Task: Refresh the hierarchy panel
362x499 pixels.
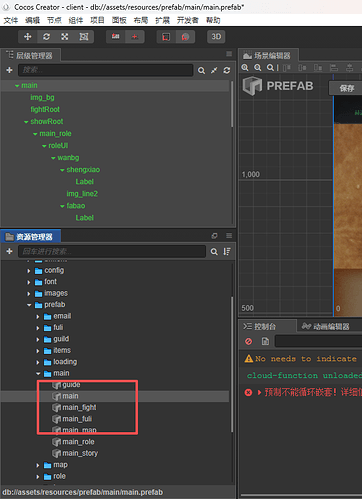Action: (227, 70)
